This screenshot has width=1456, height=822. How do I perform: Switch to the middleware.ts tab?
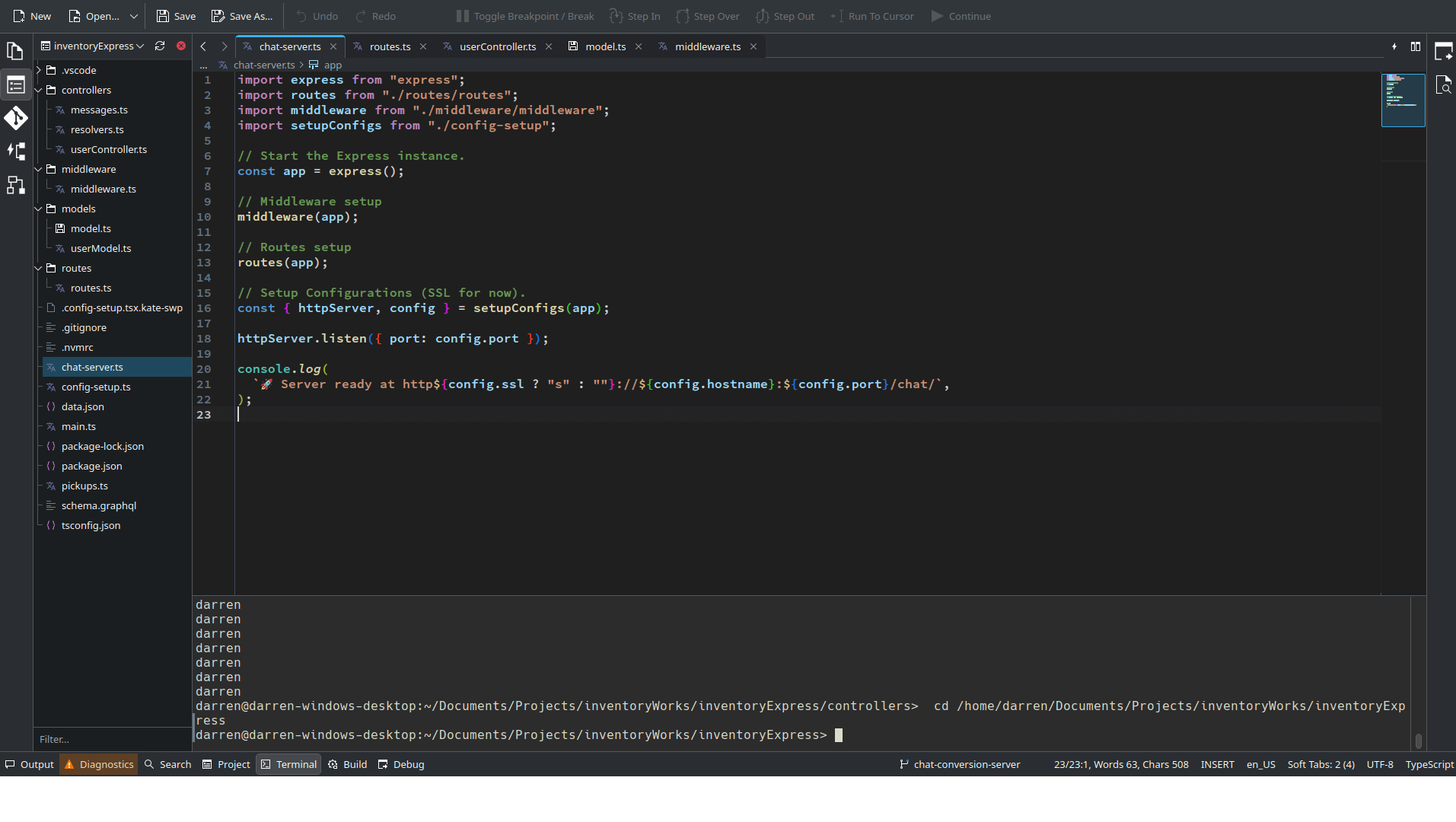(x=706, y=46)
